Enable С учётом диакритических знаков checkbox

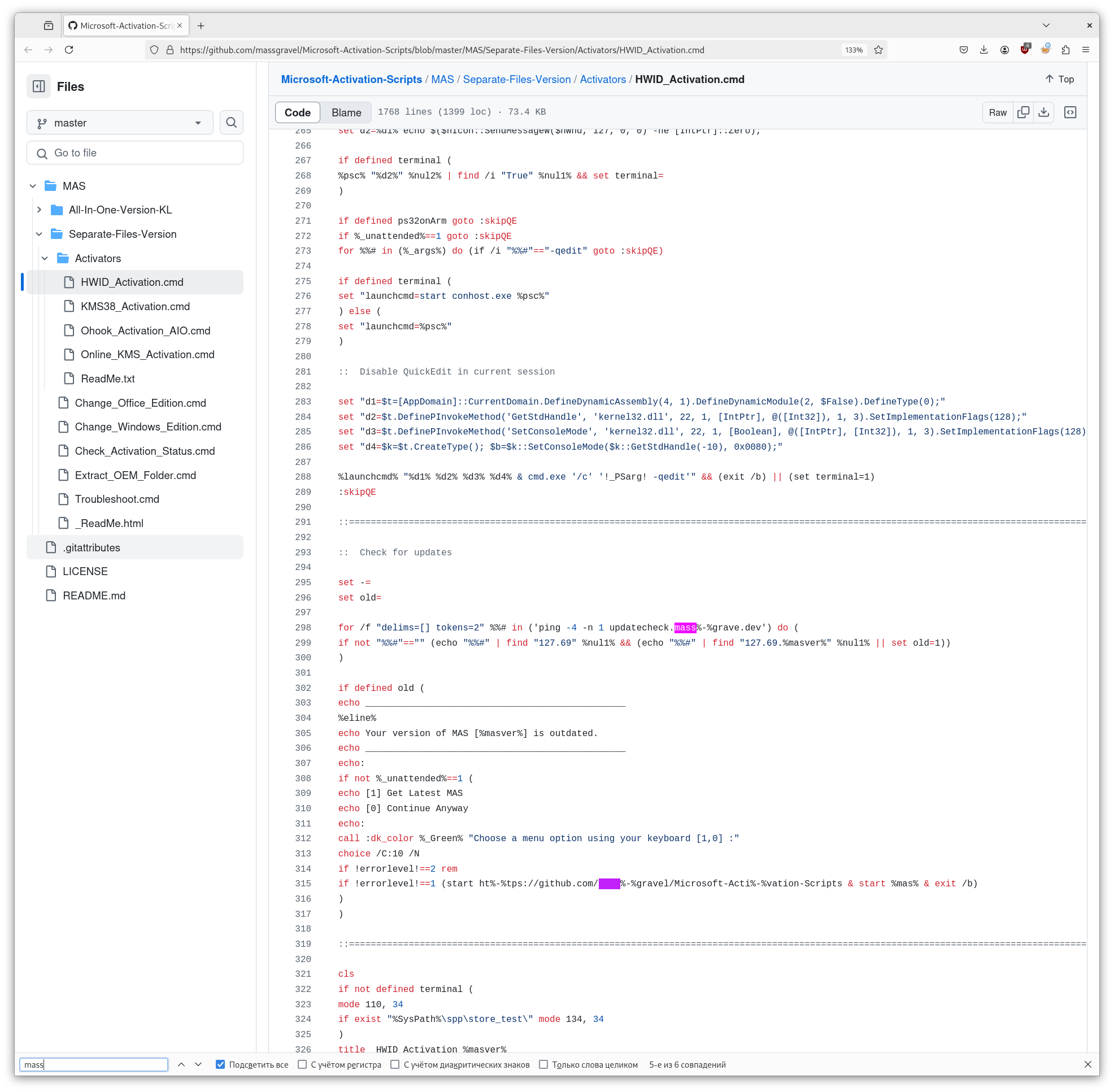pos(395,1065)
